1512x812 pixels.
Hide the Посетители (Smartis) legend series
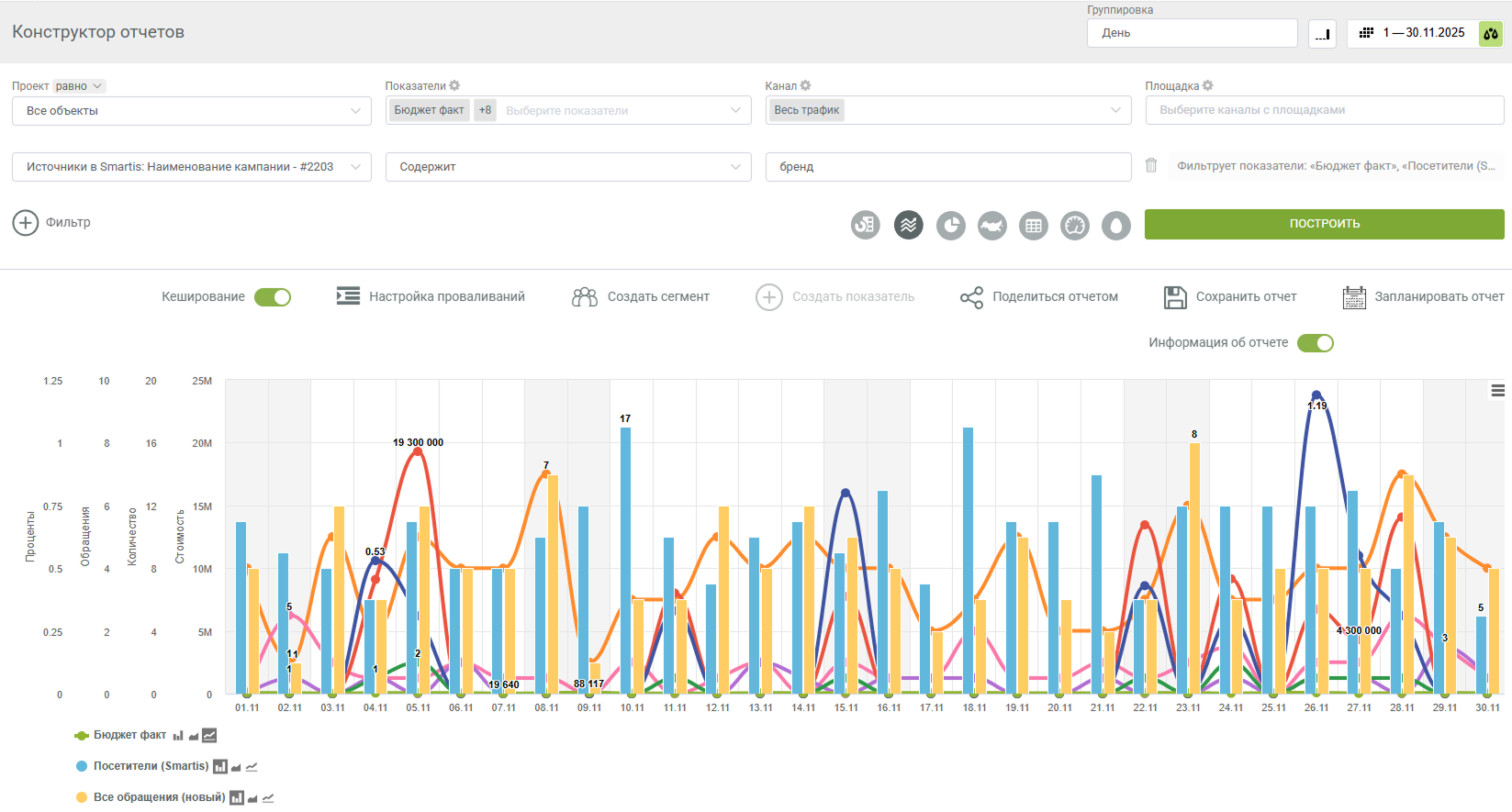click(x=151, y=766)
